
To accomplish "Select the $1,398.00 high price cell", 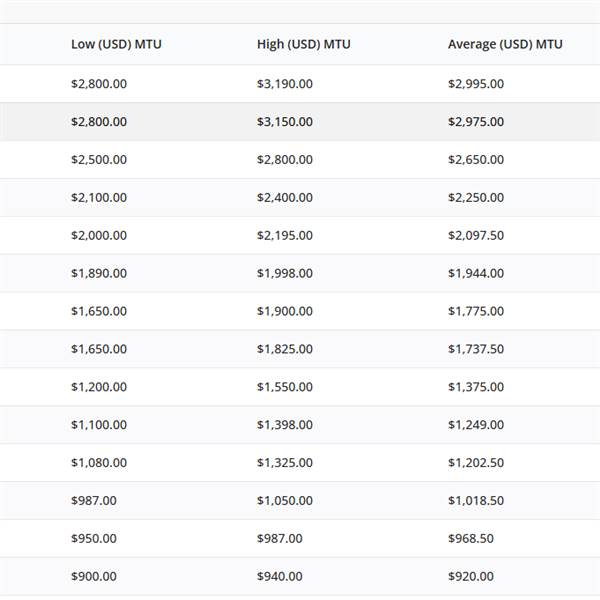I will tap(284, 425).
